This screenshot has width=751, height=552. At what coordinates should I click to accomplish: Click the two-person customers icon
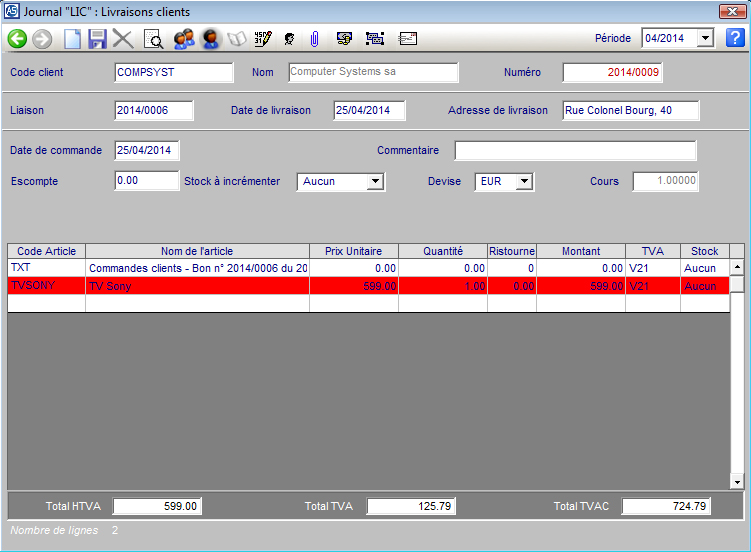183,39
